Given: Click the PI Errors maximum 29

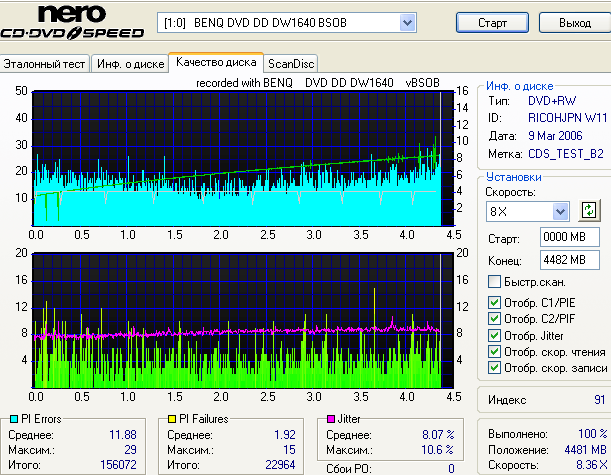Looking at the screenshot, I should click(x=131, y=450).
